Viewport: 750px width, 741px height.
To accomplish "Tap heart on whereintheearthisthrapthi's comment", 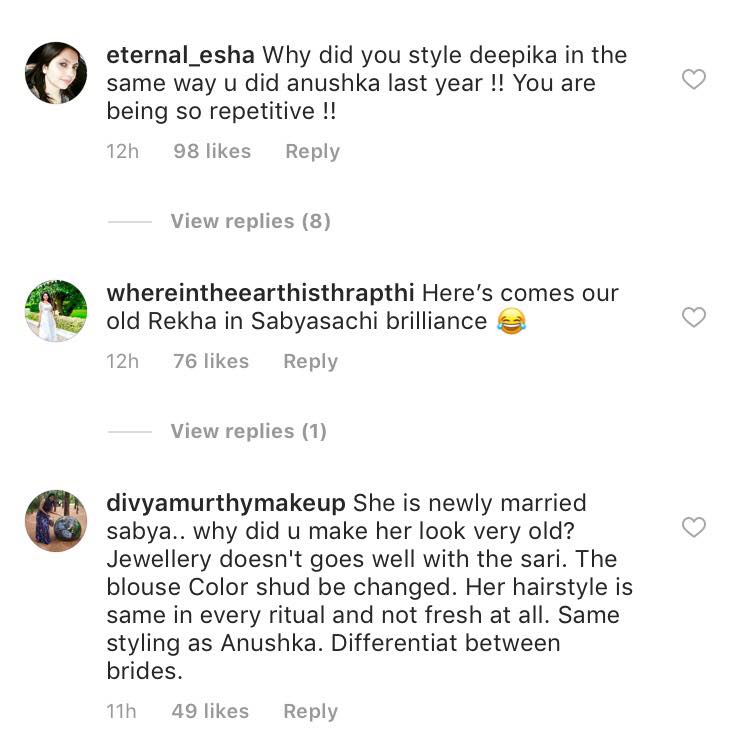I will [x=693, y=318].
